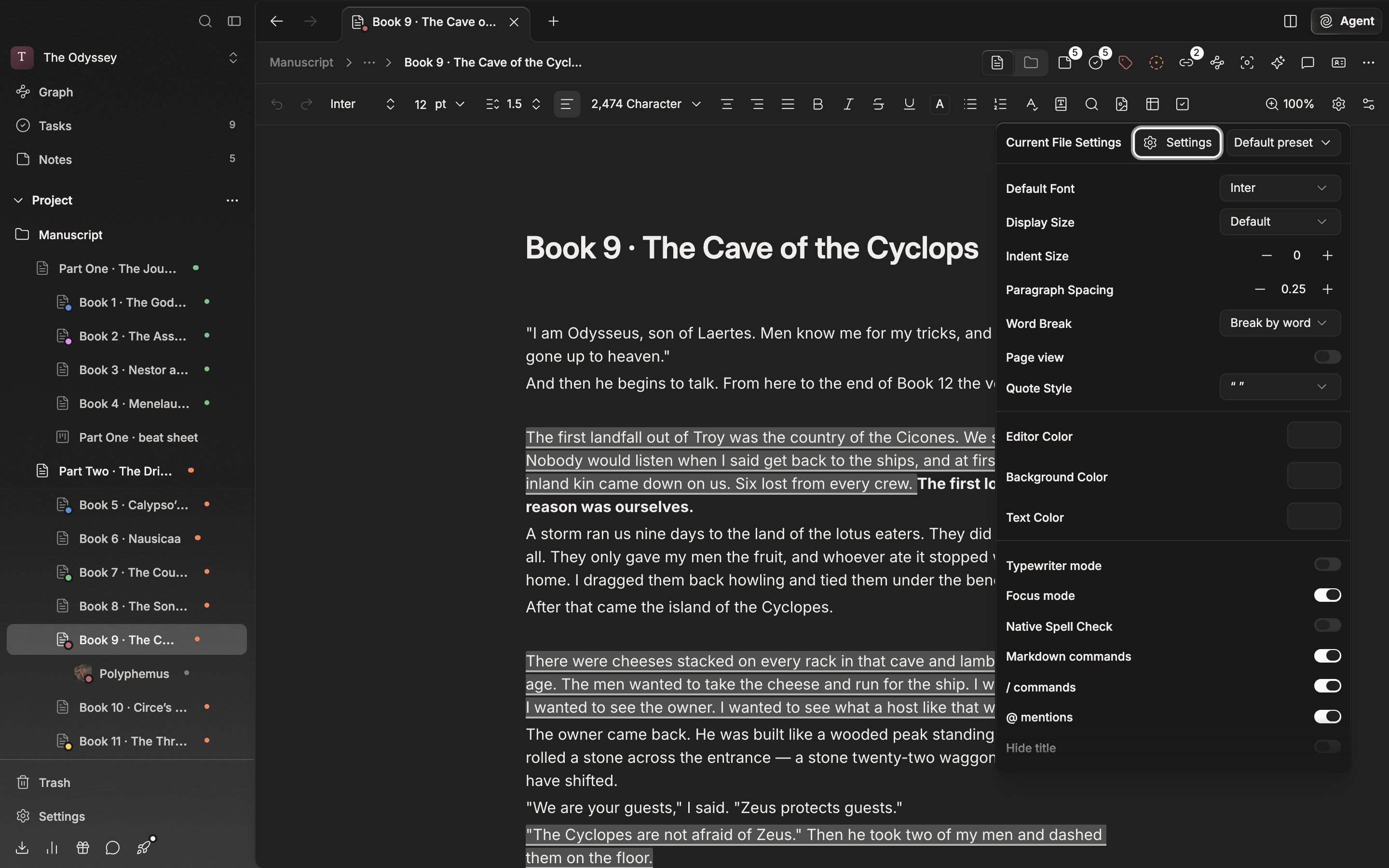Open Polyphemus character entry
Viewport: 1389px width, 868px height.
click(134, 673)
